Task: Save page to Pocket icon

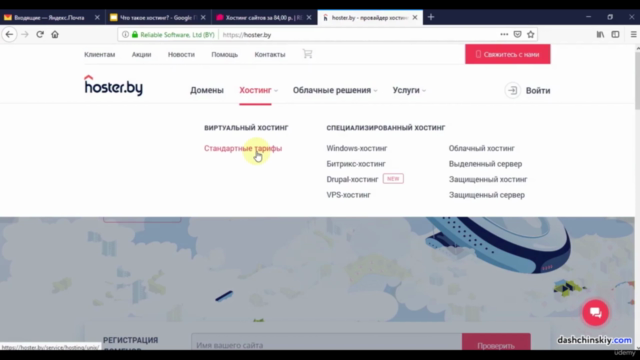Action: (x=518, y=35)
